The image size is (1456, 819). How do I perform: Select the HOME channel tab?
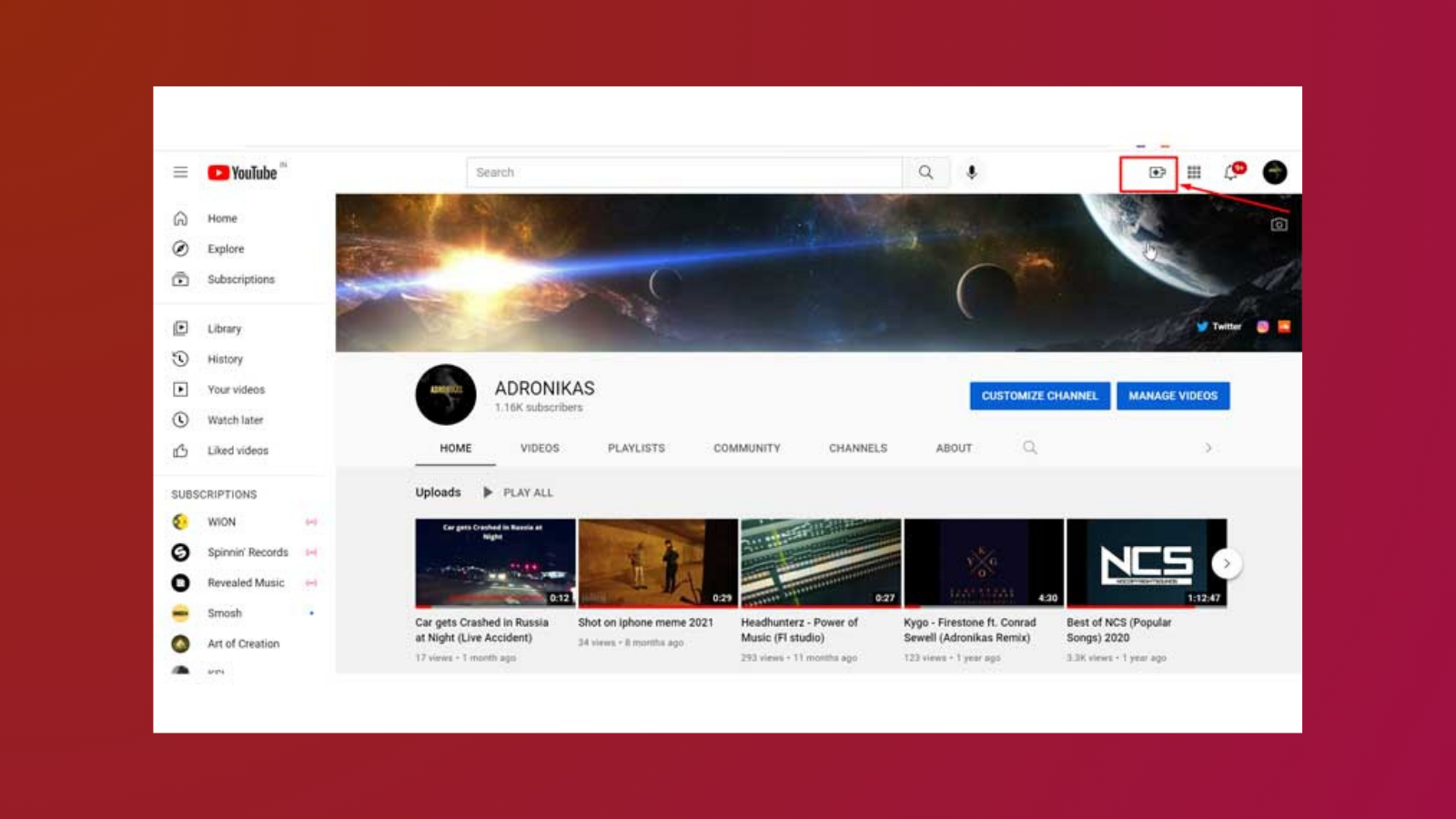[x=456, y=448]
